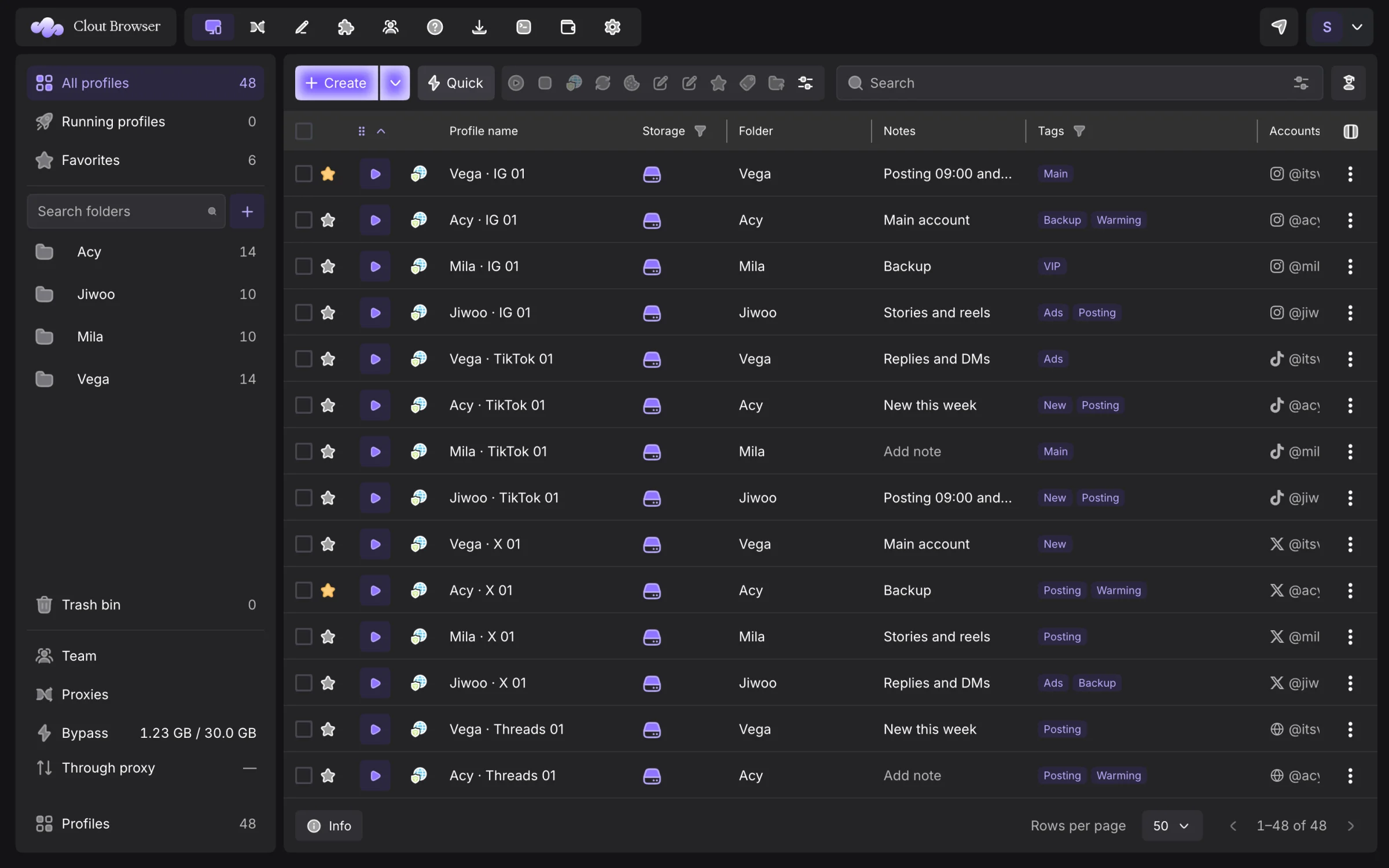Click the move to folder toolbar icon

[776, 83]
